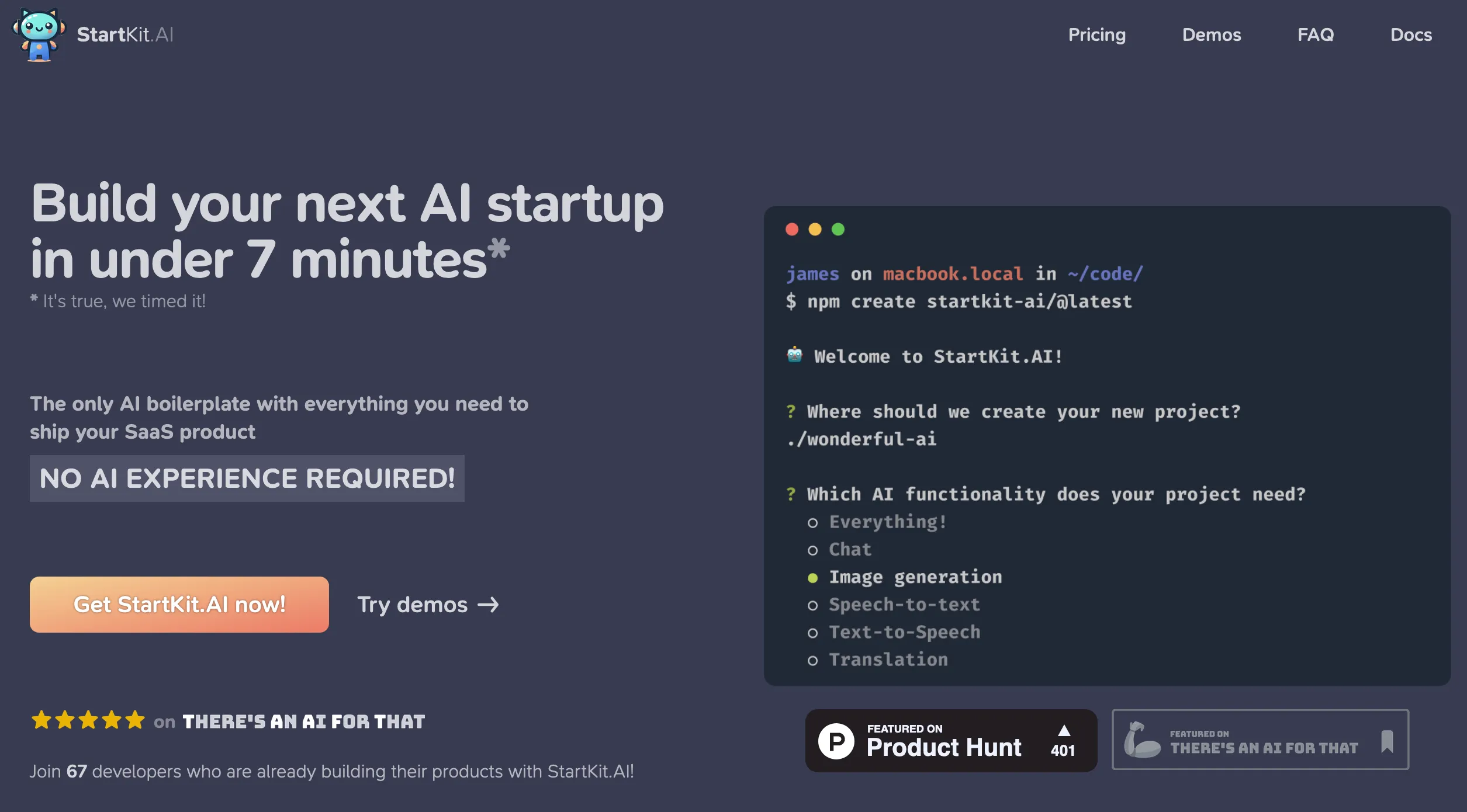The image size is (1467, 812).
Task: Select the Speech-to-text radio option
Action: (812, 605)
